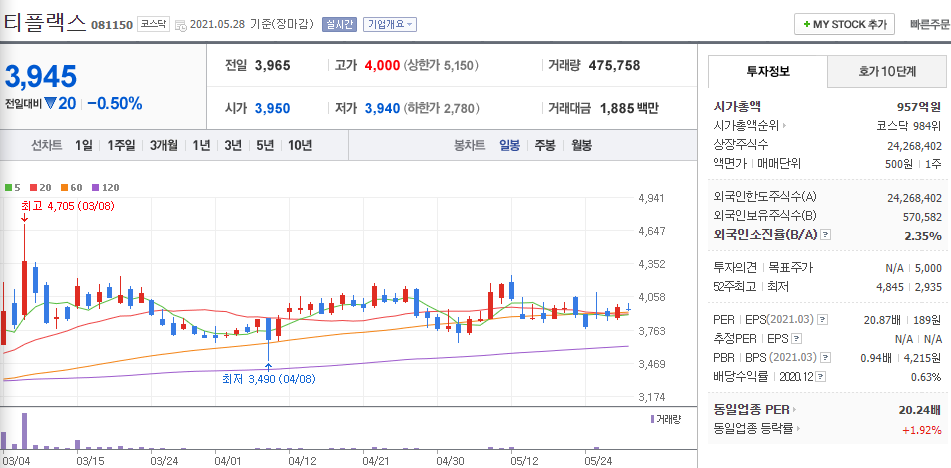Click the purple 120-day moving average swatch
The width and height of the screenshot is (951, 468).
click(x=95, y=187)
